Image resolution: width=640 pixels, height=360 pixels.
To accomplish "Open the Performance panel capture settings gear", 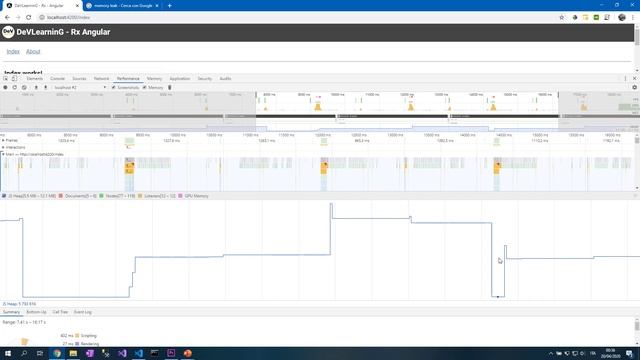I will pos(634,87).
